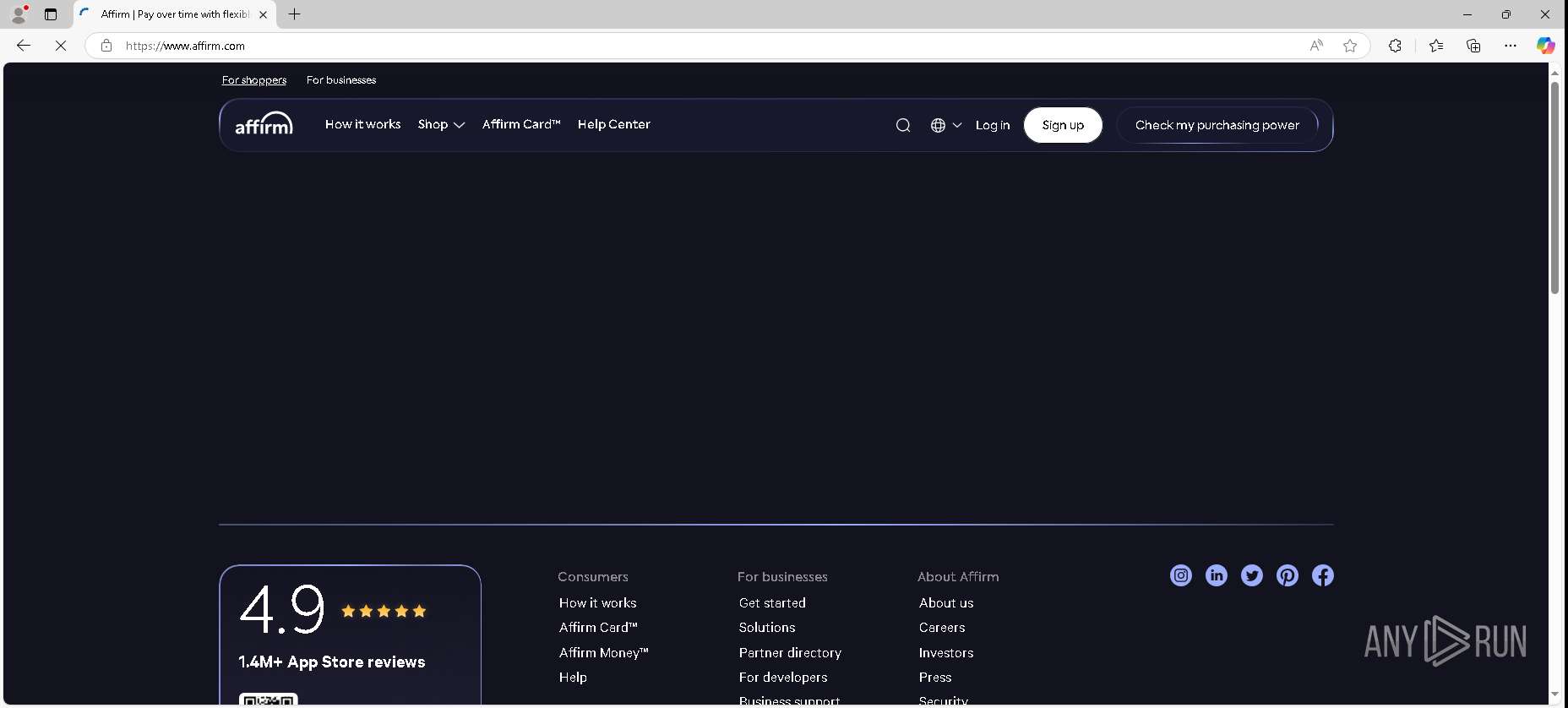Select the Affirm page tab
1568x708 pixels.
coord(175,14)
